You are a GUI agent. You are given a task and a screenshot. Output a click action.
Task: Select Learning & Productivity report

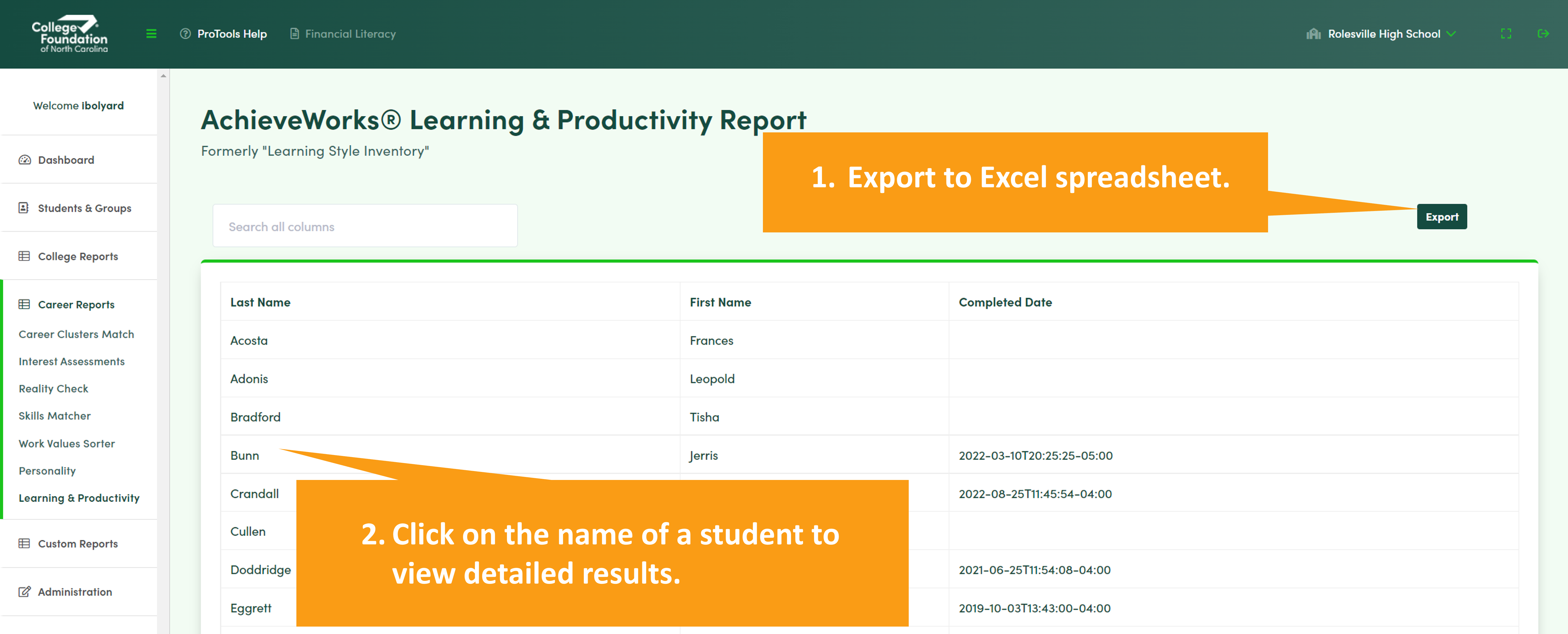point(79,498)
